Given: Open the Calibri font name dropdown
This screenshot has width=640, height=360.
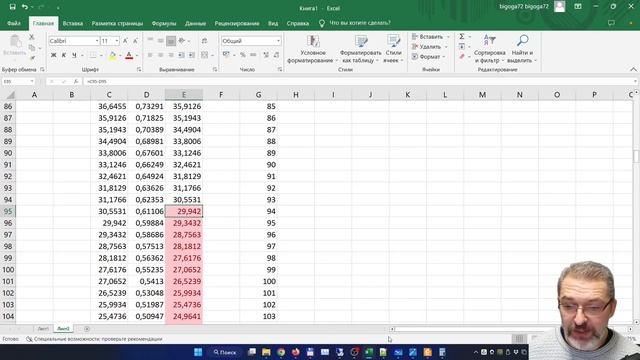Looking at the screenshot, I should click(97, 41).
